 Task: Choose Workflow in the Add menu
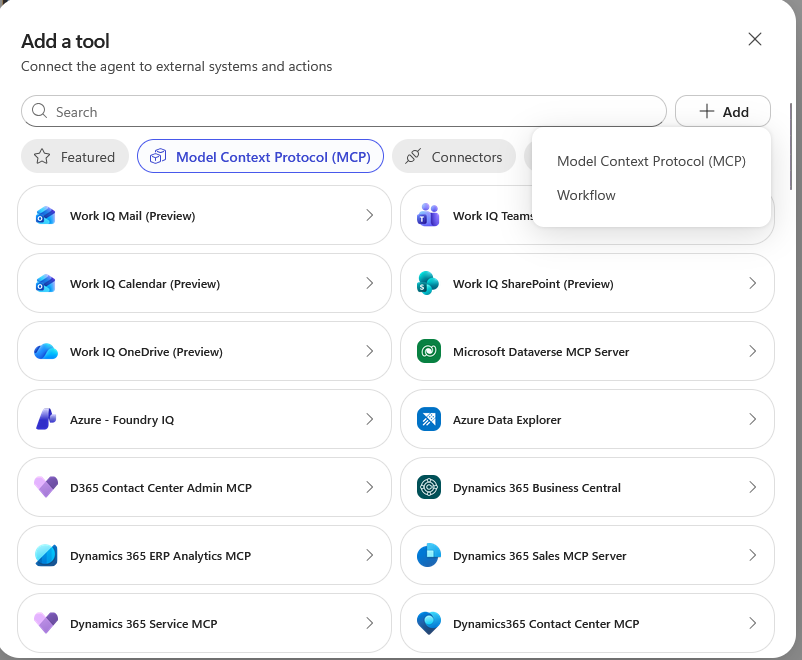coord(651,195)
